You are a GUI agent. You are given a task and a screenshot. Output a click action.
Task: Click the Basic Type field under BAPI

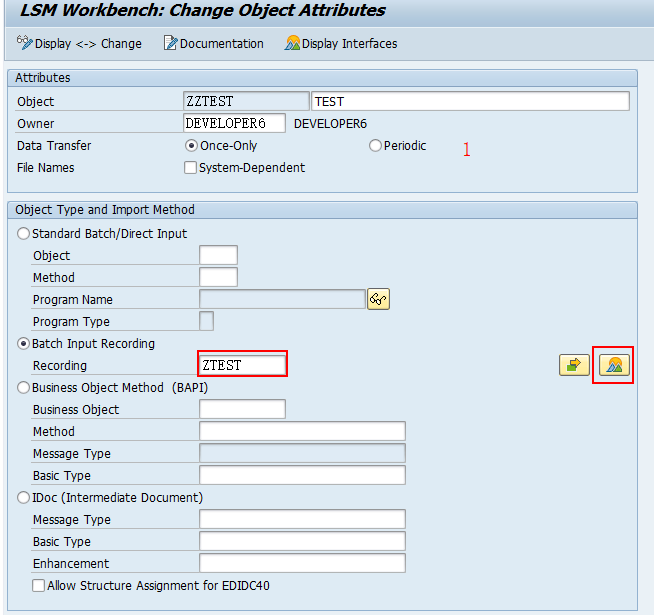(x=302, y=476)
